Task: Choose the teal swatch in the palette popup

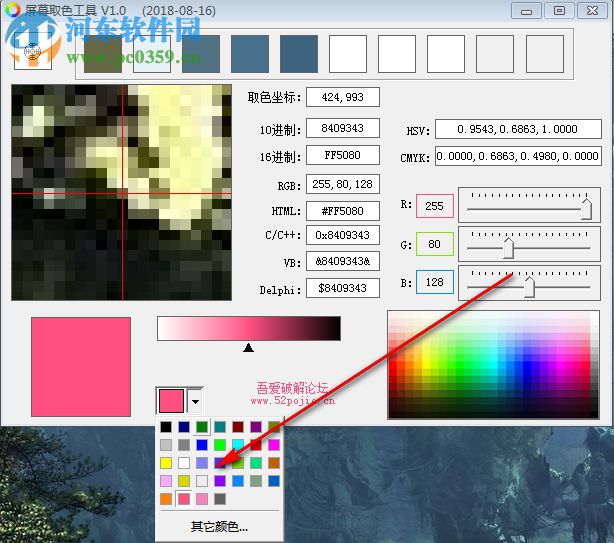Action: [x=220, y=427]
